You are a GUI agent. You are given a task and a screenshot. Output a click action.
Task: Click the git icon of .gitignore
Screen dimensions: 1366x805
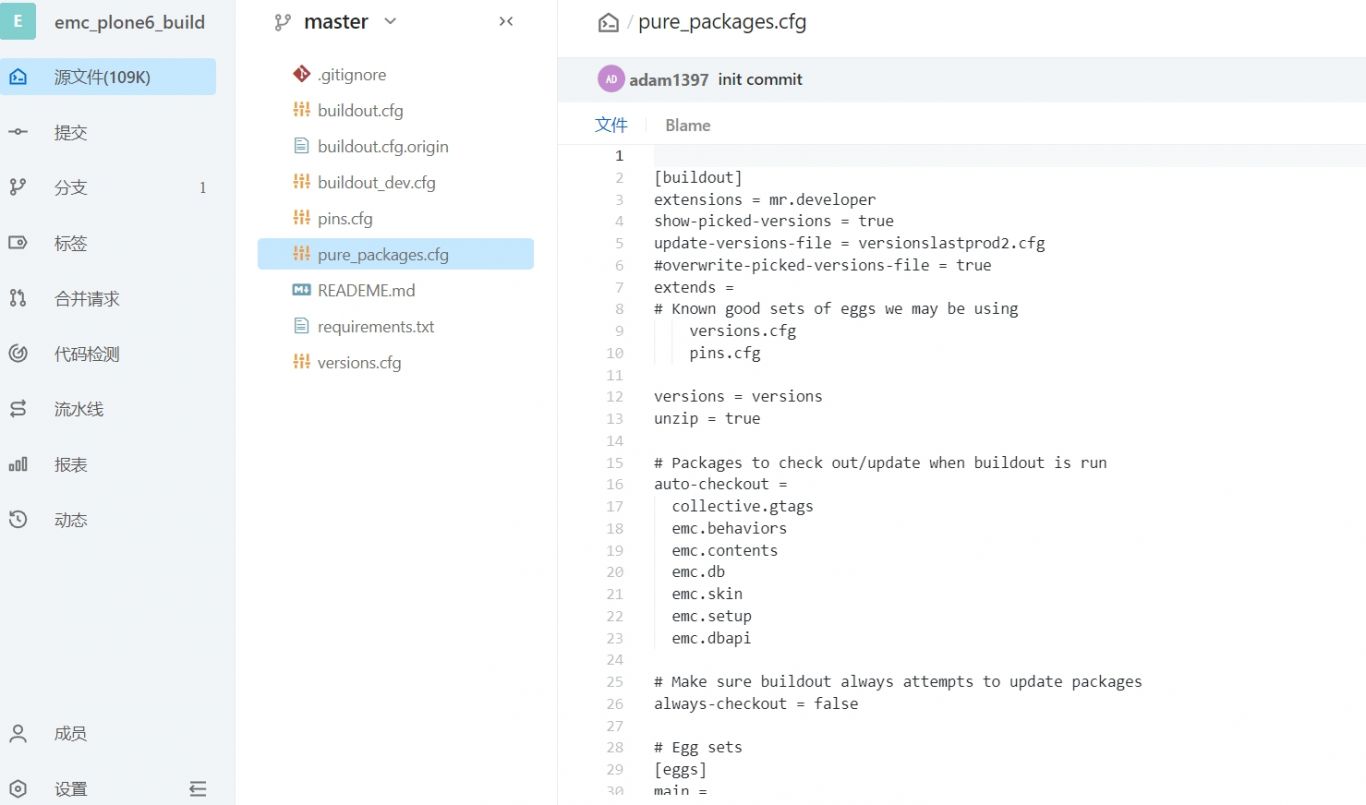[301, 74]
